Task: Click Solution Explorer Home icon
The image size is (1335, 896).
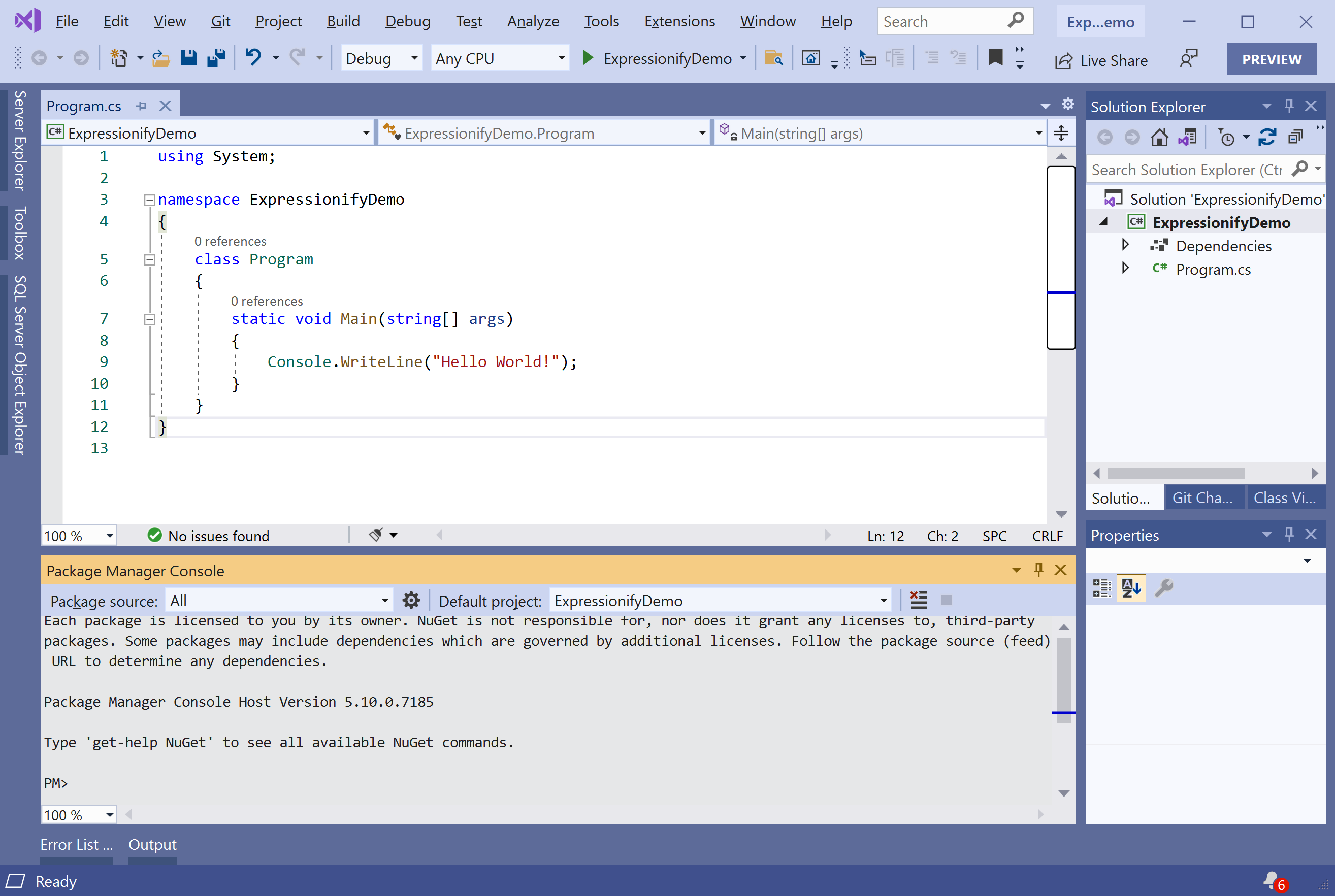Action: coord(1159,137)
